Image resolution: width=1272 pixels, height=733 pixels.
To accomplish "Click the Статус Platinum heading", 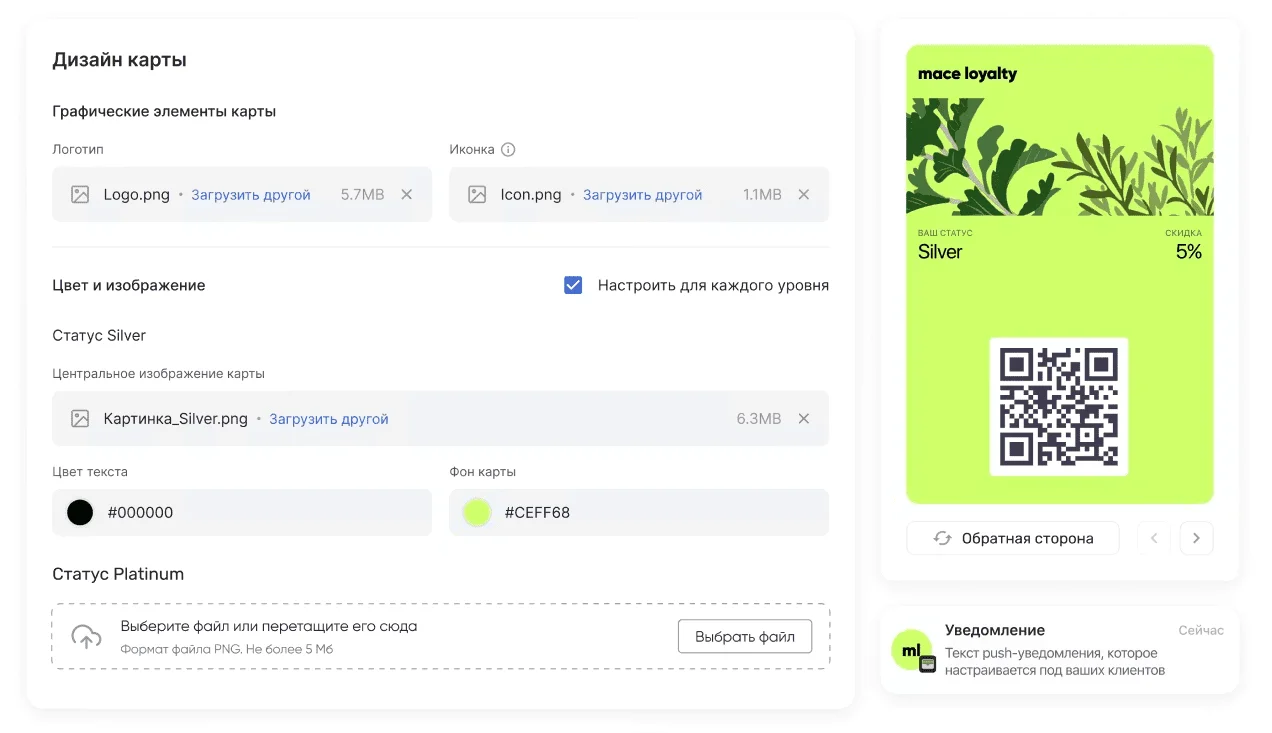I will pyautogui.click(x=118, y=575).
